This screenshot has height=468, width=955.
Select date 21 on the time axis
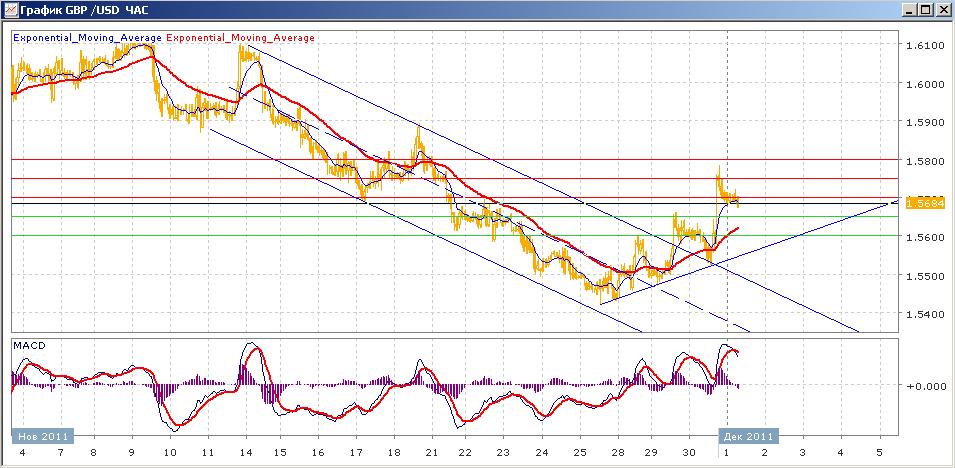pos(432,453)
